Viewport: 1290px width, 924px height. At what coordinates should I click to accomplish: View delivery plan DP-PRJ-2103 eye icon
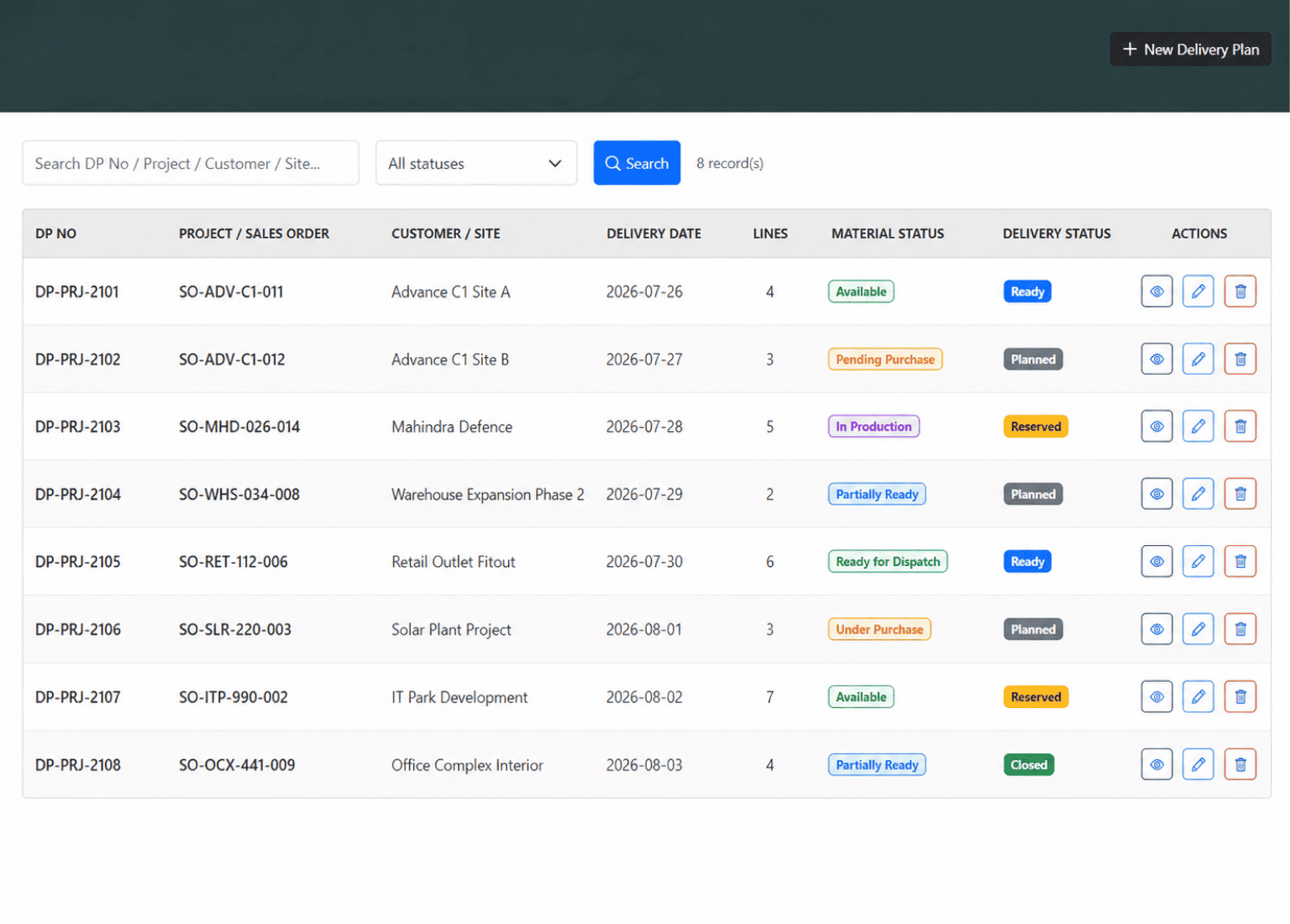click(1156, 426)
